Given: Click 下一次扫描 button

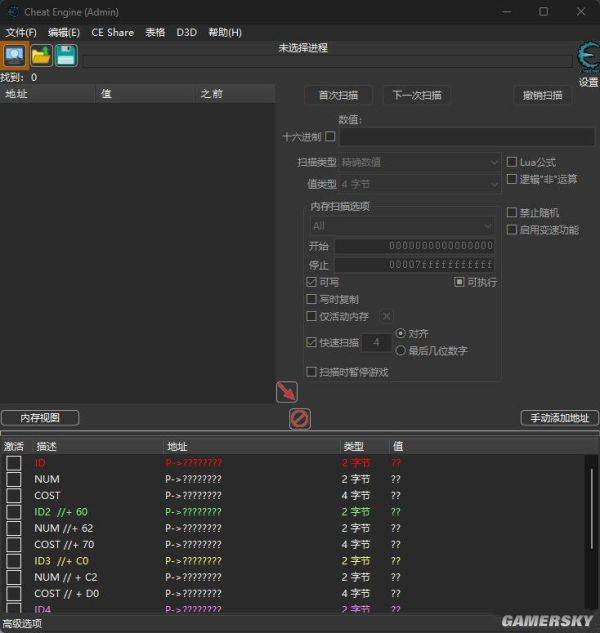Looking at the screenshot, I should coord(417,95).
